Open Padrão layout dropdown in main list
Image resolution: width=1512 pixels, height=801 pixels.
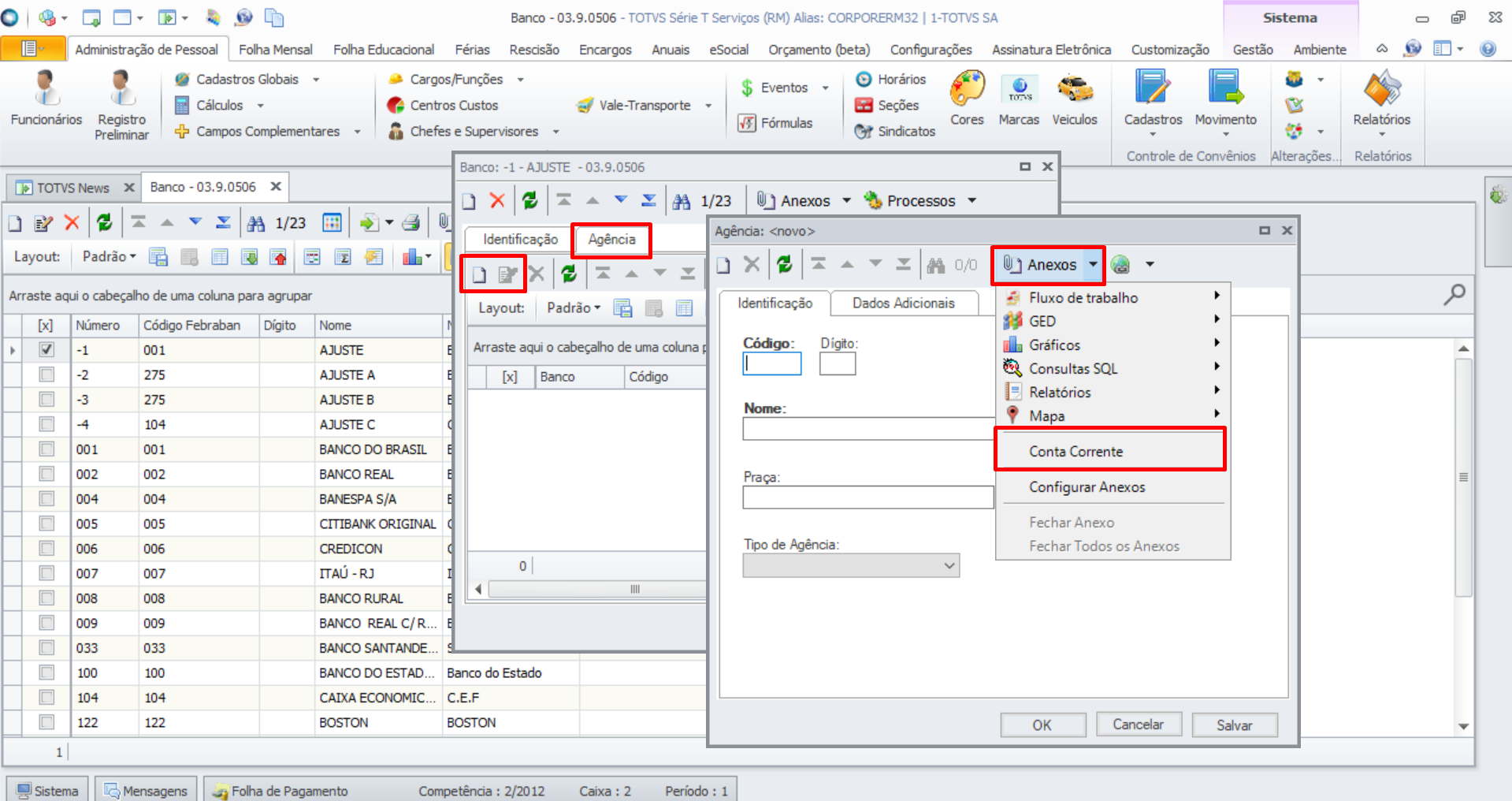(x=110, y=257)
